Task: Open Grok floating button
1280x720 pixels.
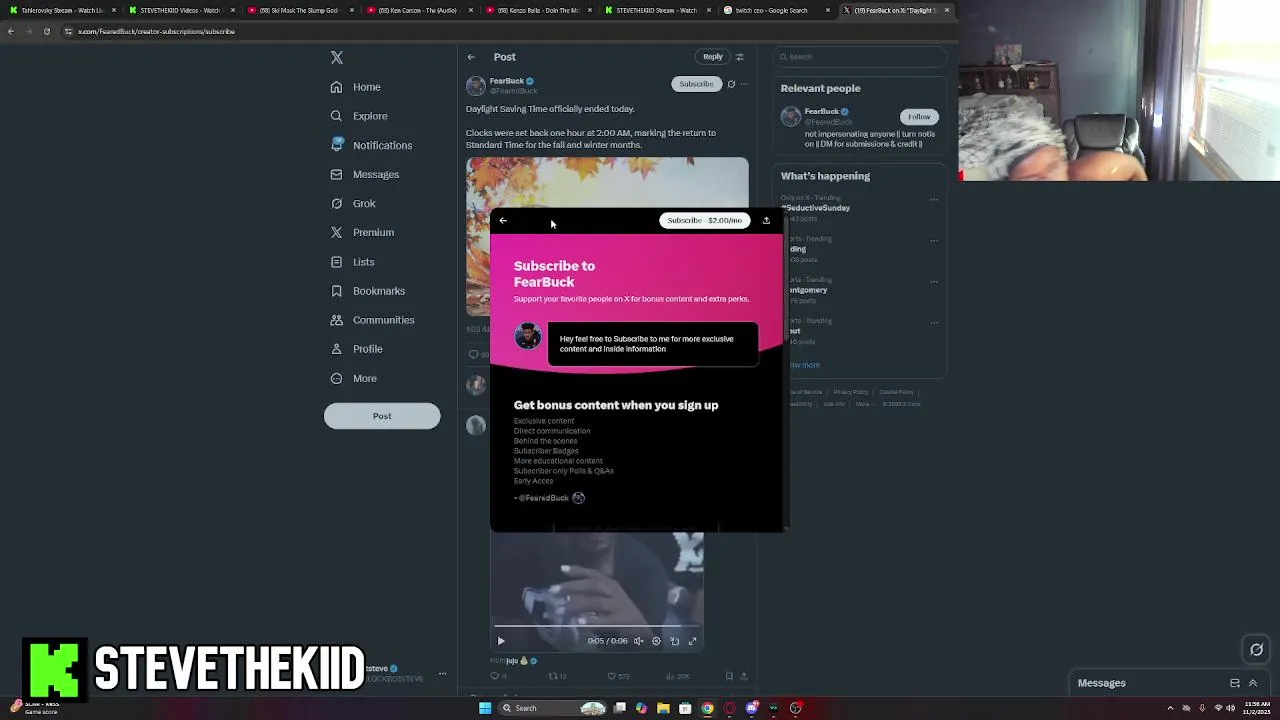Action: point(1257,650)
